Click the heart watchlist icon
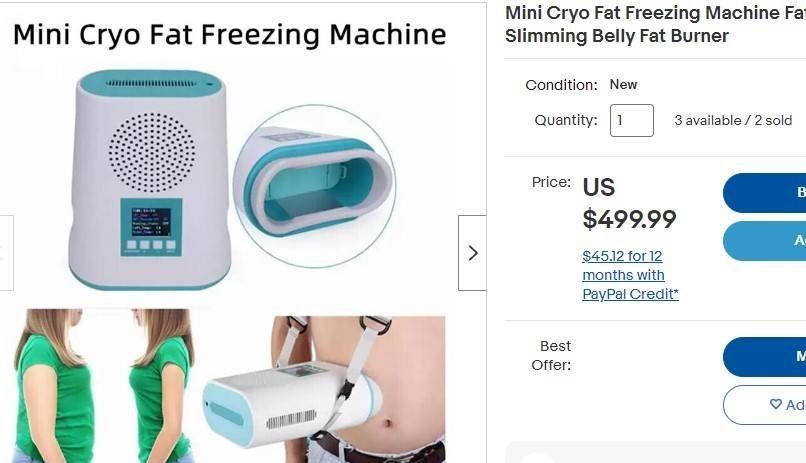This screenshot has width=806, height=463. click(776, 404)
